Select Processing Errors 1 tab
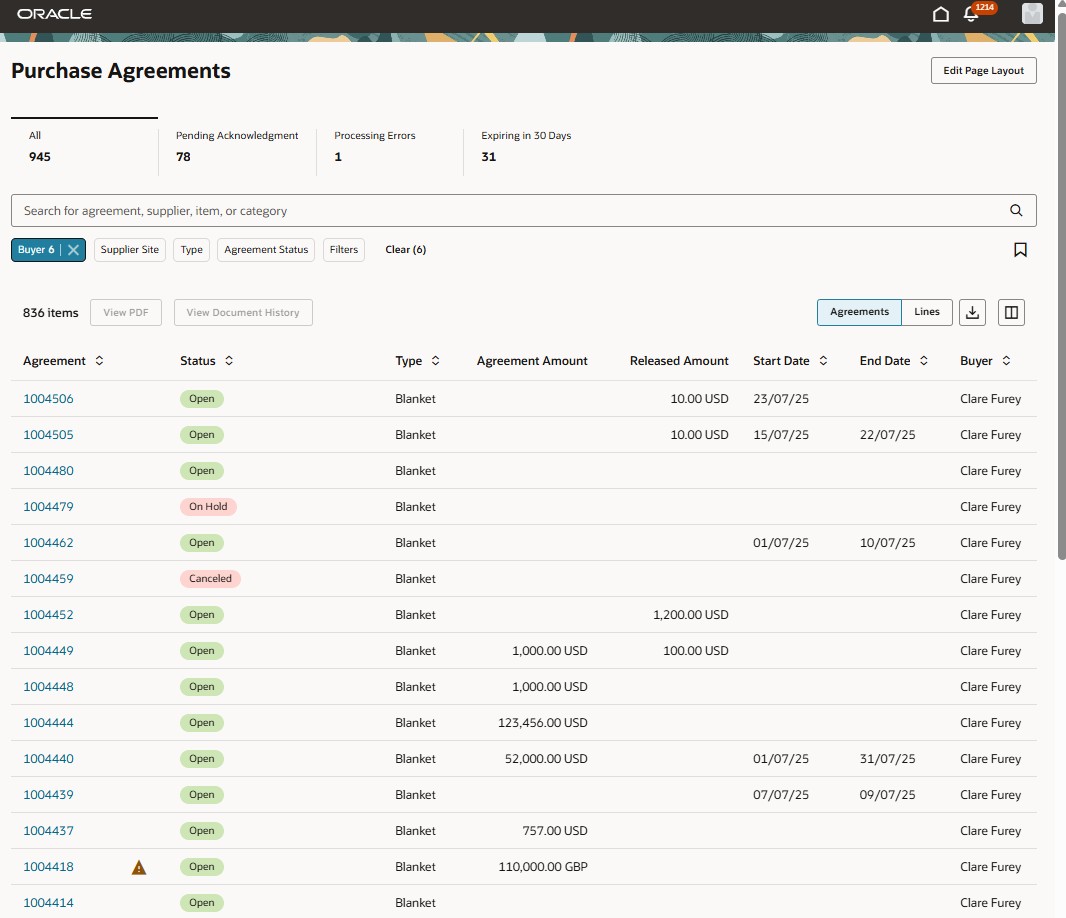 390,147
